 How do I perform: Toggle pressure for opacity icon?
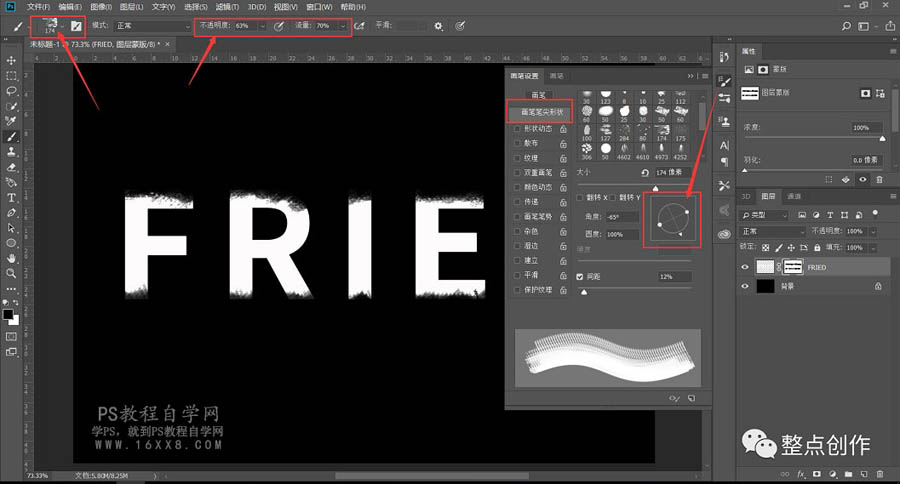tap(279, 26)
